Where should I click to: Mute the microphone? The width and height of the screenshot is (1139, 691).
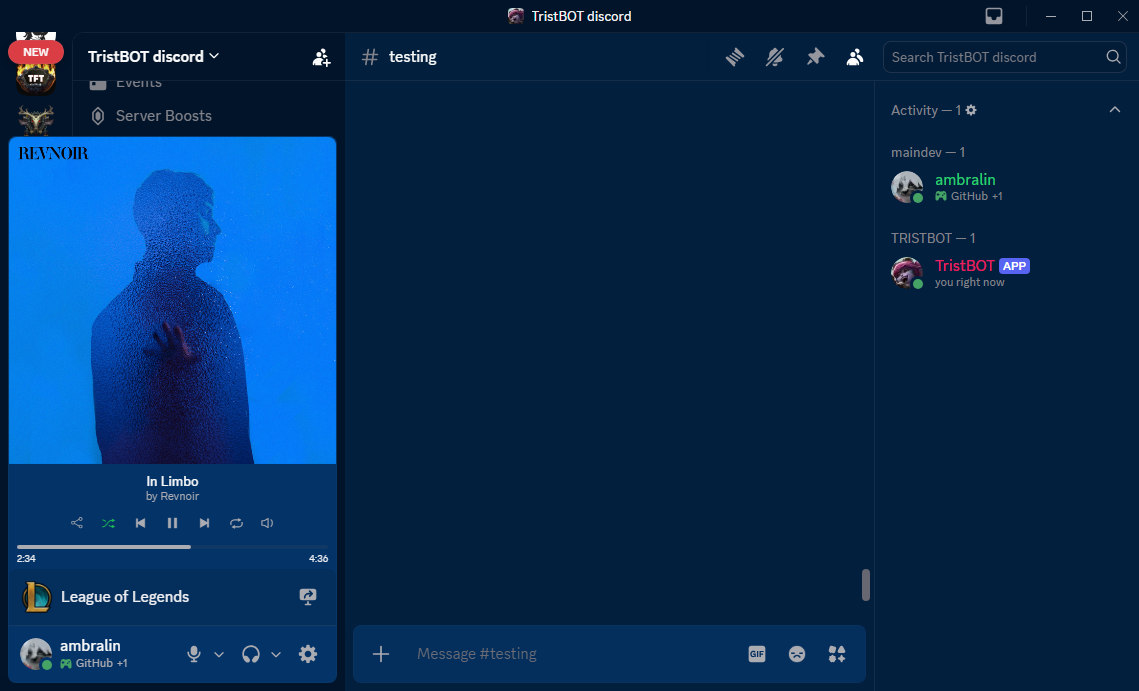tap(194, 654)
